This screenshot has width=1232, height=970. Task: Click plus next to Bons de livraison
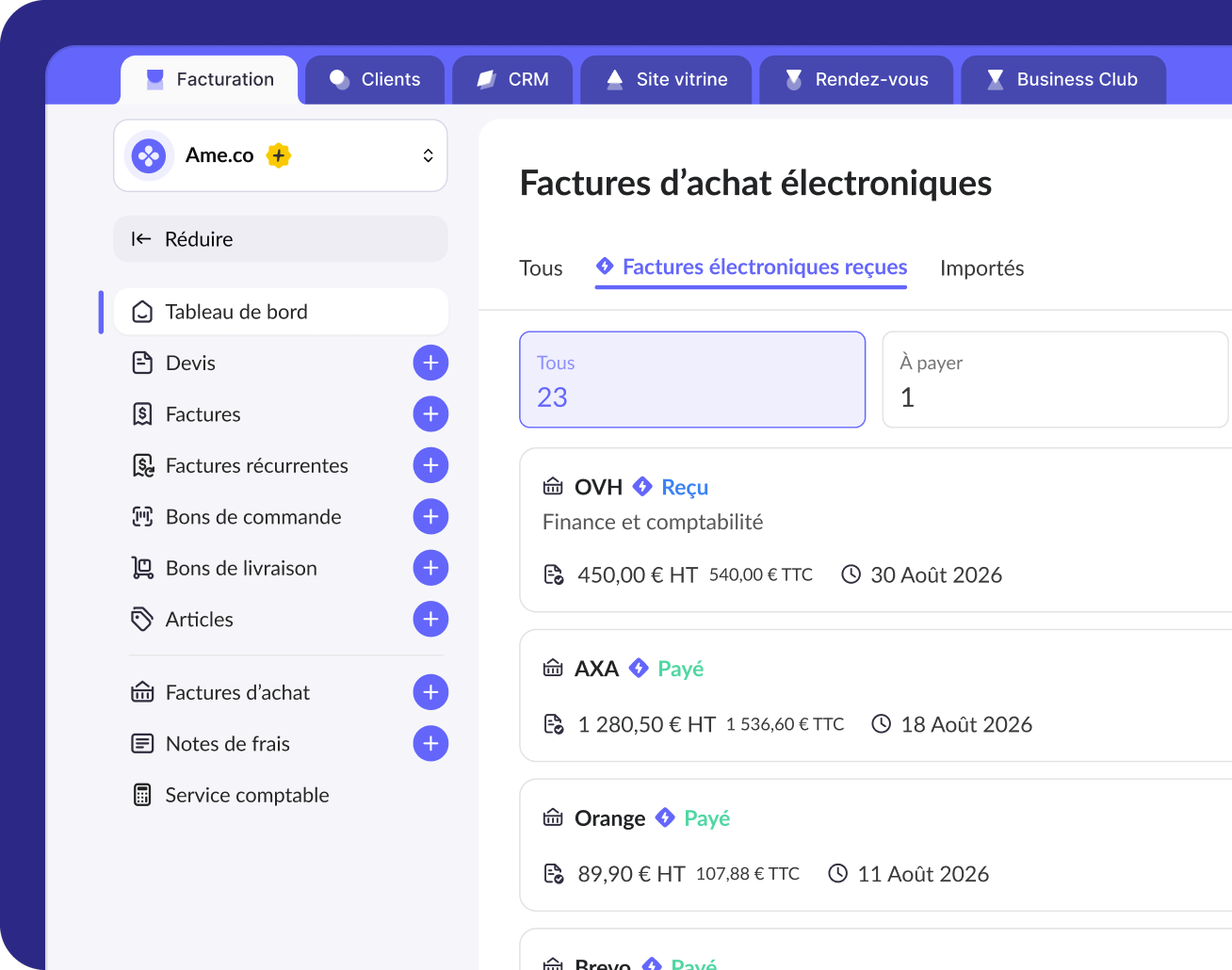(430, 568)
